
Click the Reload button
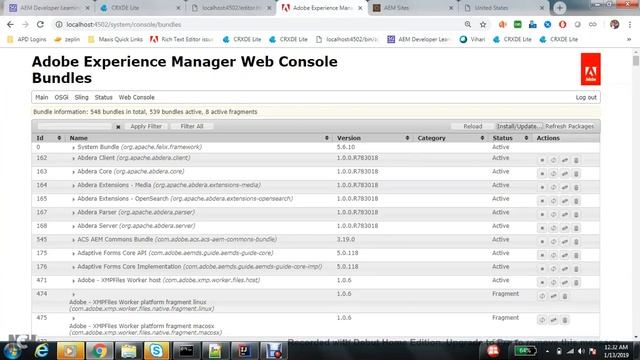tap(473, 127)
